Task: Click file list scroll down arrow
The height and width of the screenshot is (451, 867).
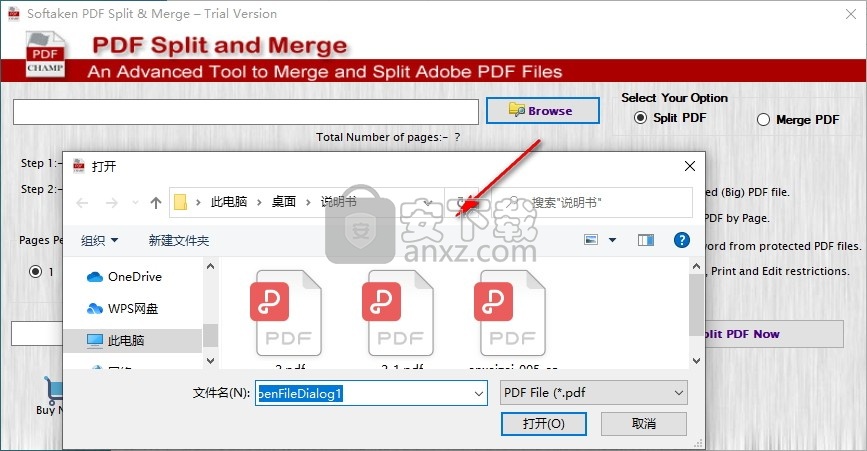Action: click(x=697, y=360)
